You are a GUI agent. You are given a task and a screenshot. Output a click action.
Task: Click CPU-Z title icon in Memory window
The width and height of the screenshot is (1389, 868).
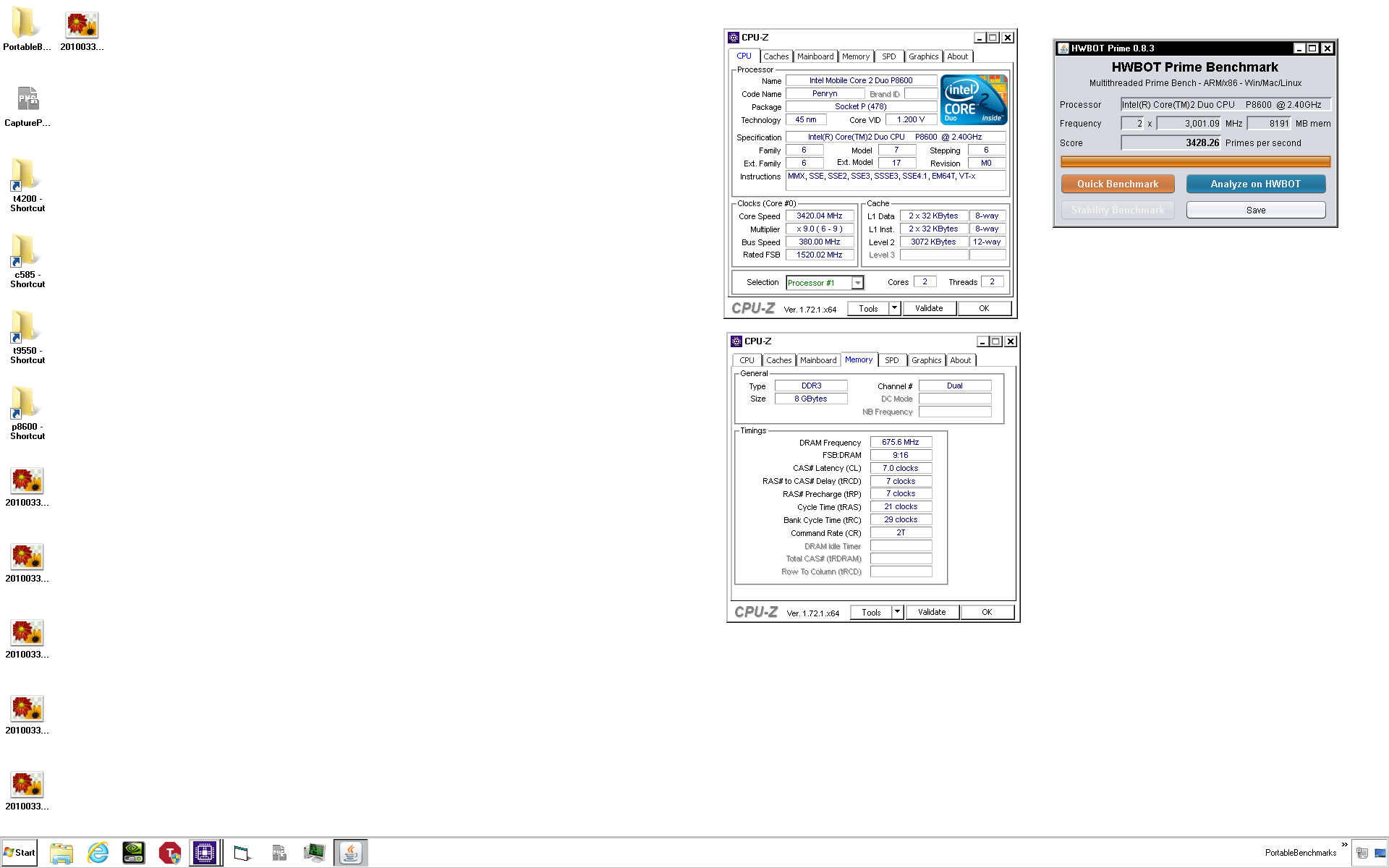coord(736,341)
